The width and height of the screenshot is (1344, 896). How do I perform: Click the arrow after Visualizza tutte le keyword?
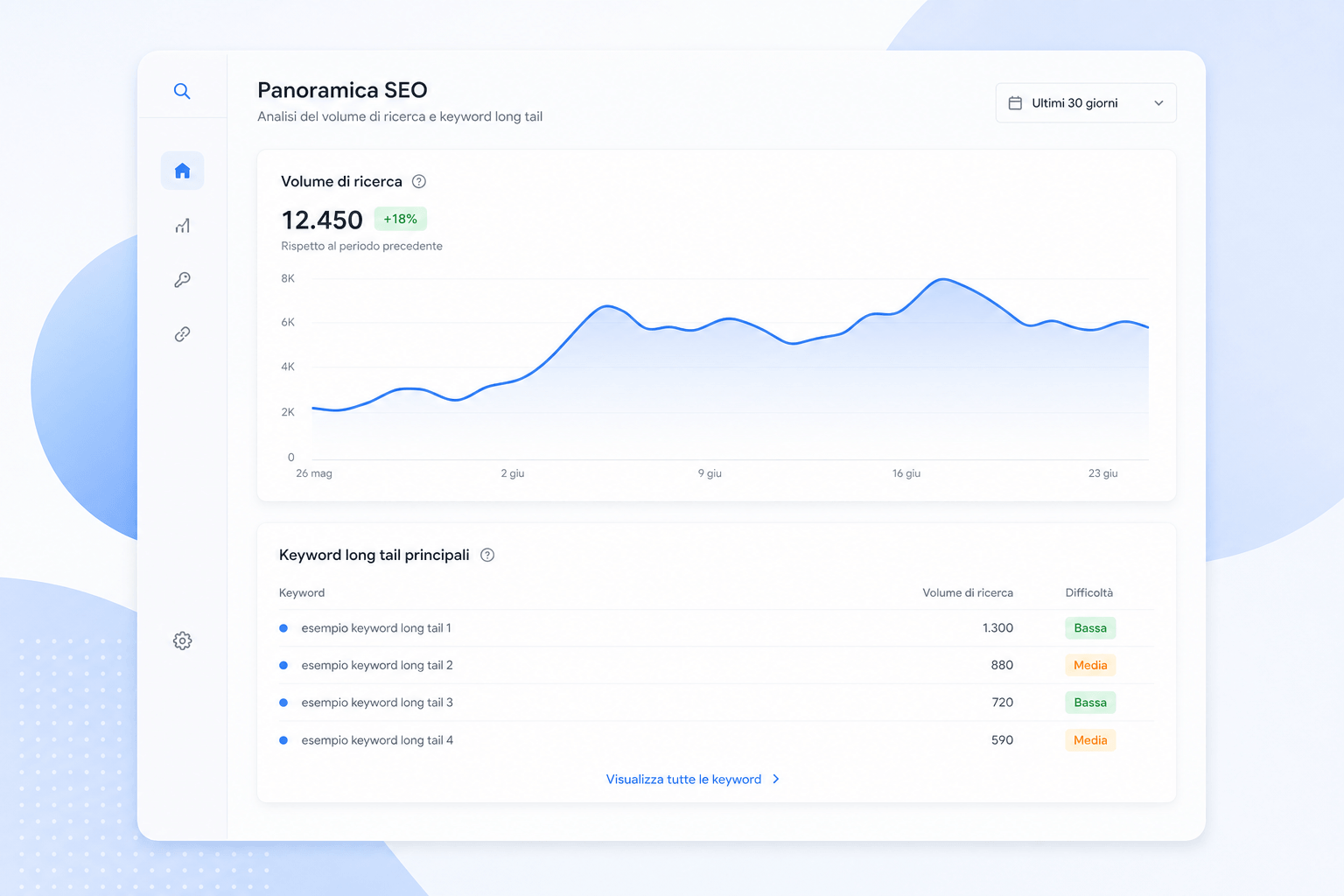776,779
